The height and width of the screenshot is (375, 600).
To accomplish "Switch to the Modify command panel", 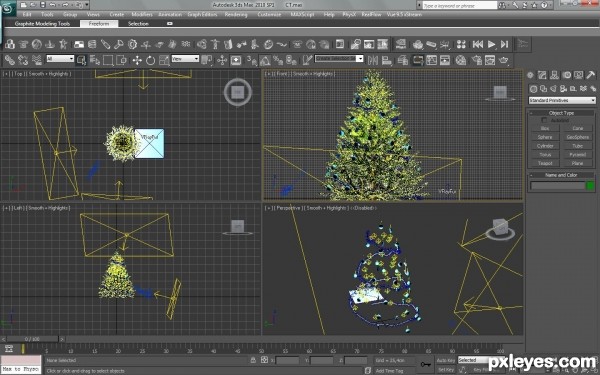I will tap(542, 75).
